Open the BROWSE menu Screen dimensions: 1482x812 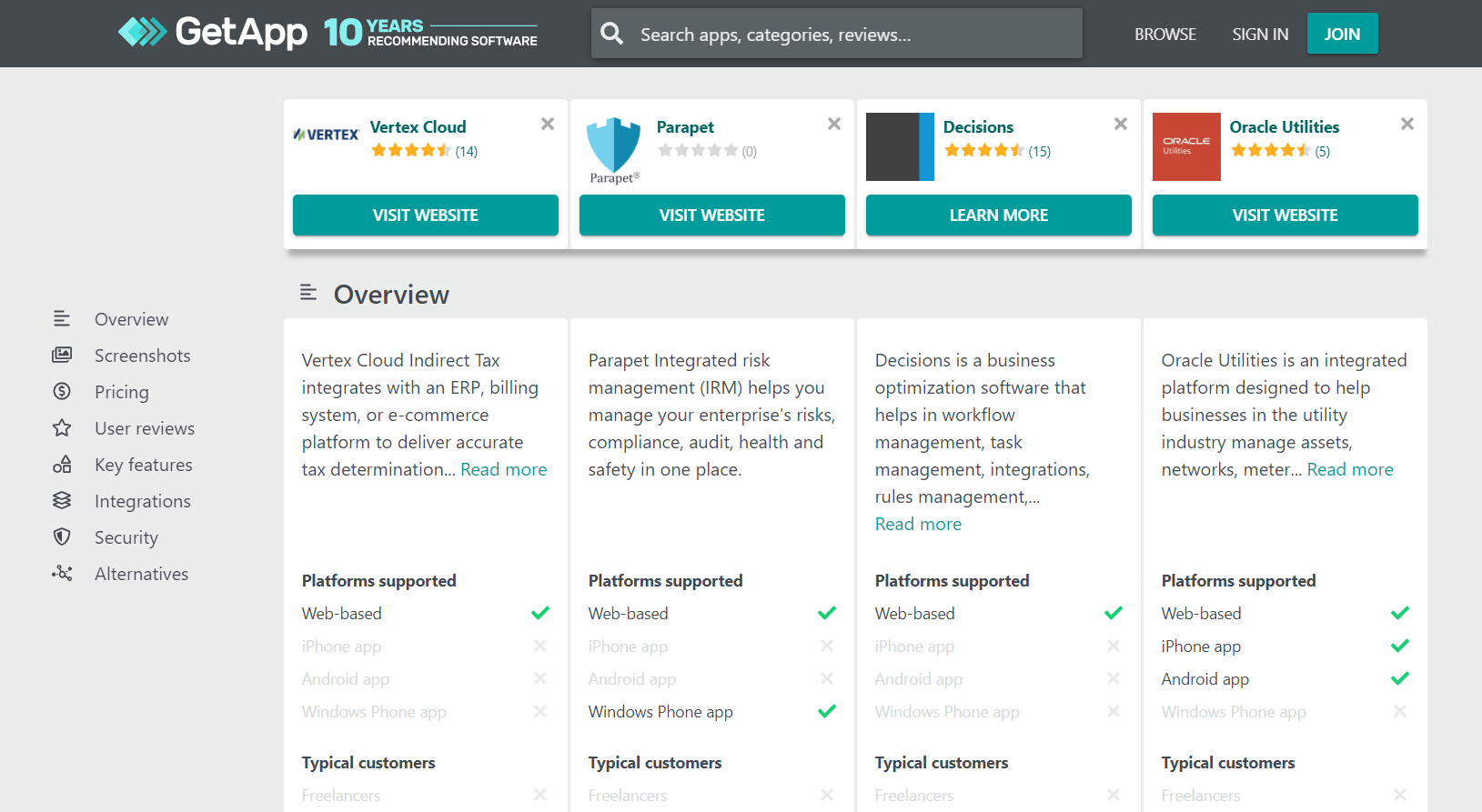click(x=1164, y=34)
